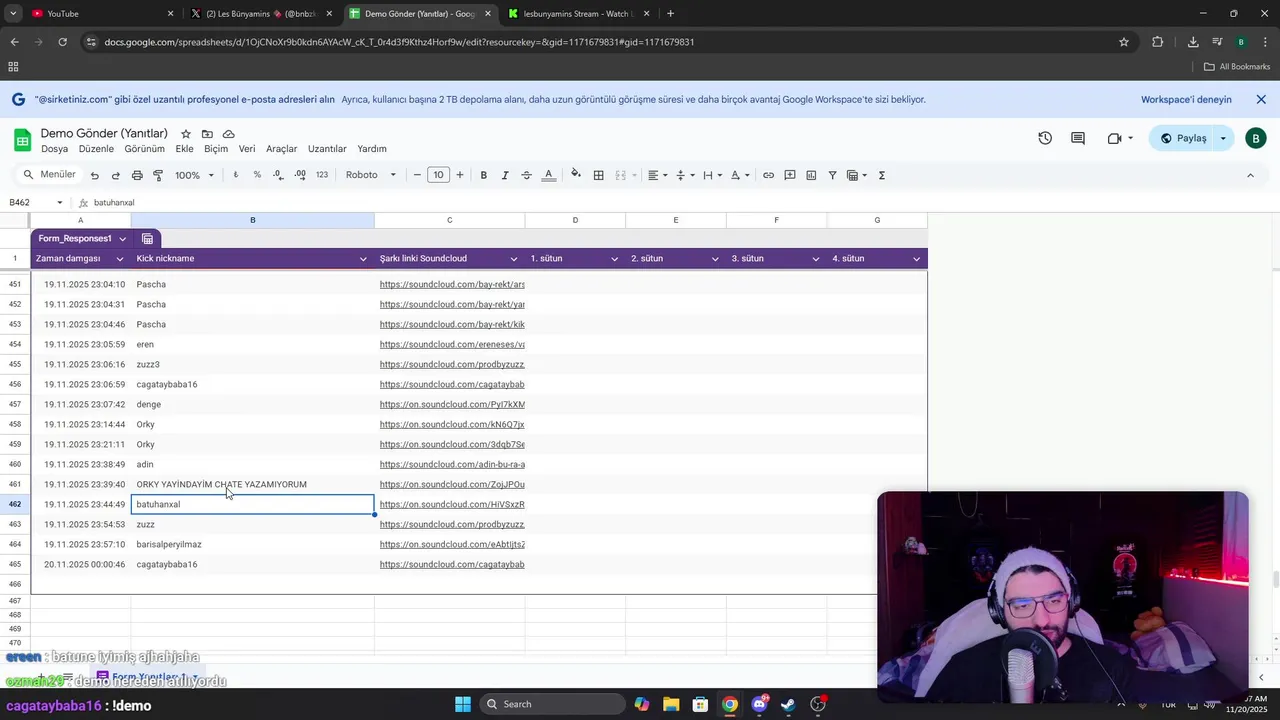Viewport: 1280px width, 720px height.
Task: Open Uzantılar menu
Action: click(327, 149)
